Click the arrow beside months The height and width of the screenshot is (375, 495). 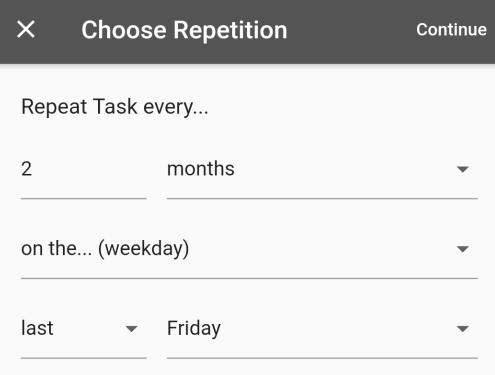[463, 169]
